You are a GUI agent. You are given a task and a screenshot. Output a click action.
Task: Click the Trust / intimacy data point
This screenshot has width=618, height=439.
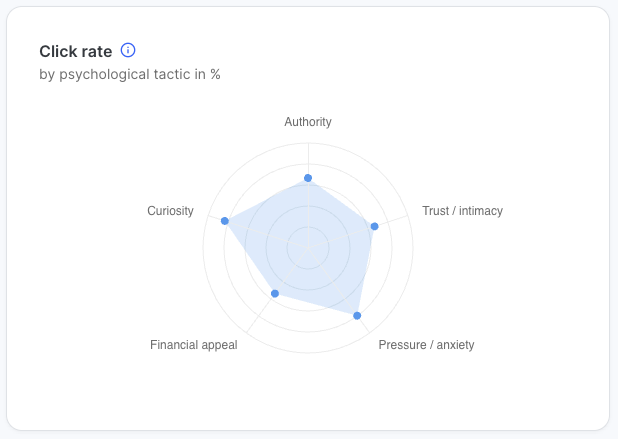point(374,226)
